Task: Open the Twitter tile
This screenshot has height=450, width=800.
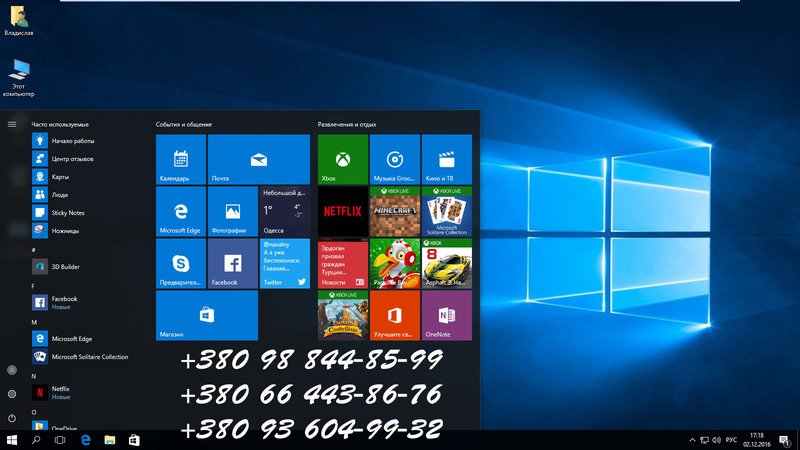Action: [x=285, y=263]
